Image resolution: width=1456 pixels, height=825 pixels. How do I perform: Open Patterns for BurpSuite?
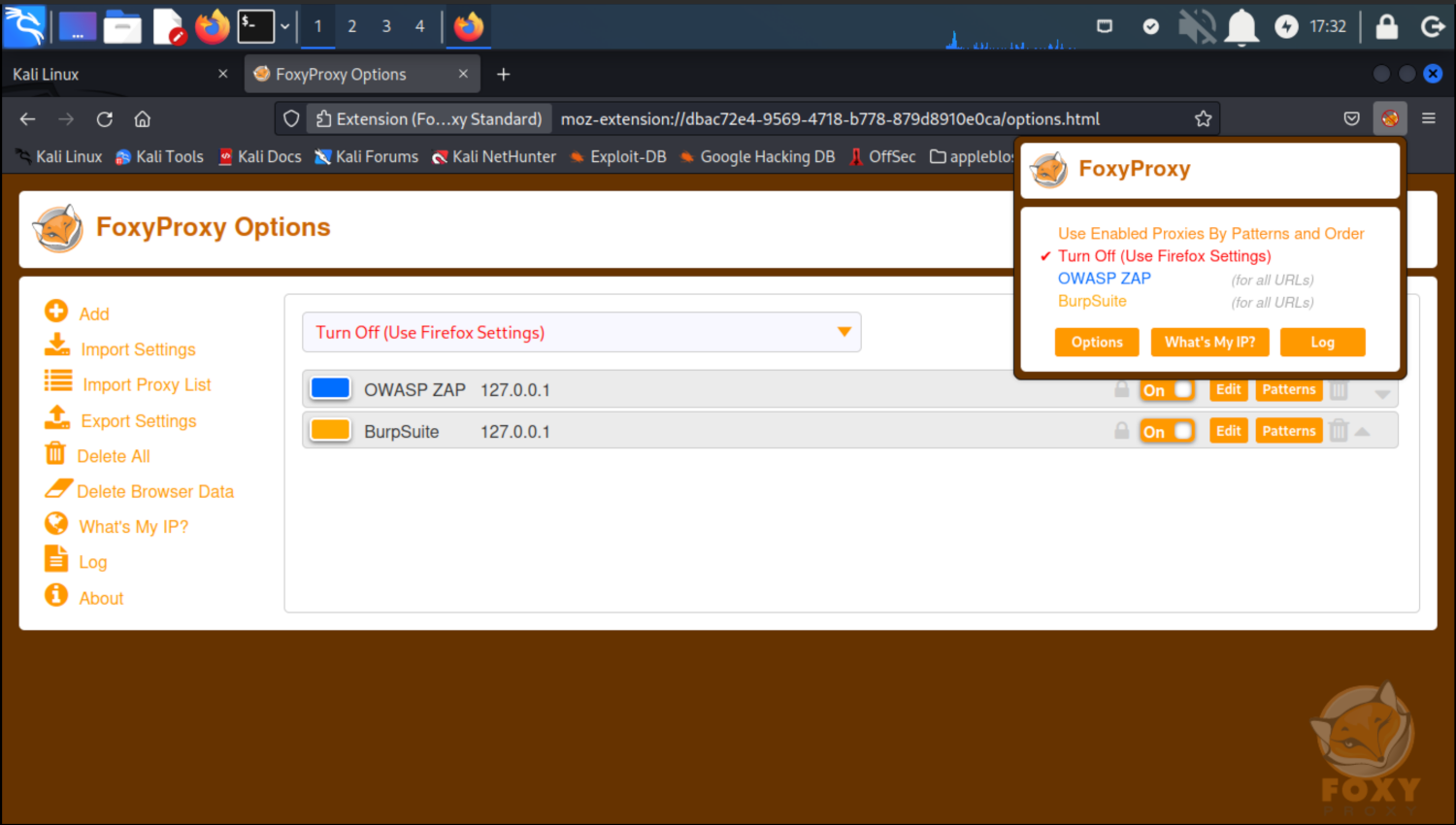point(1289,431)
